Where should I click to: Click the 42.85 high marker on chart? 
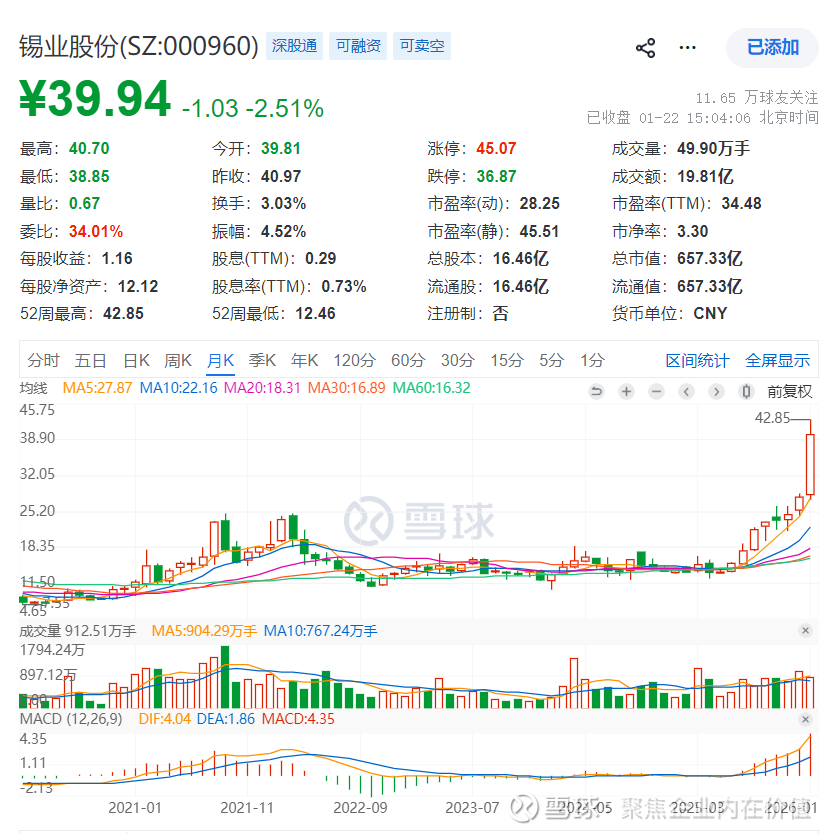pos(772,418)
